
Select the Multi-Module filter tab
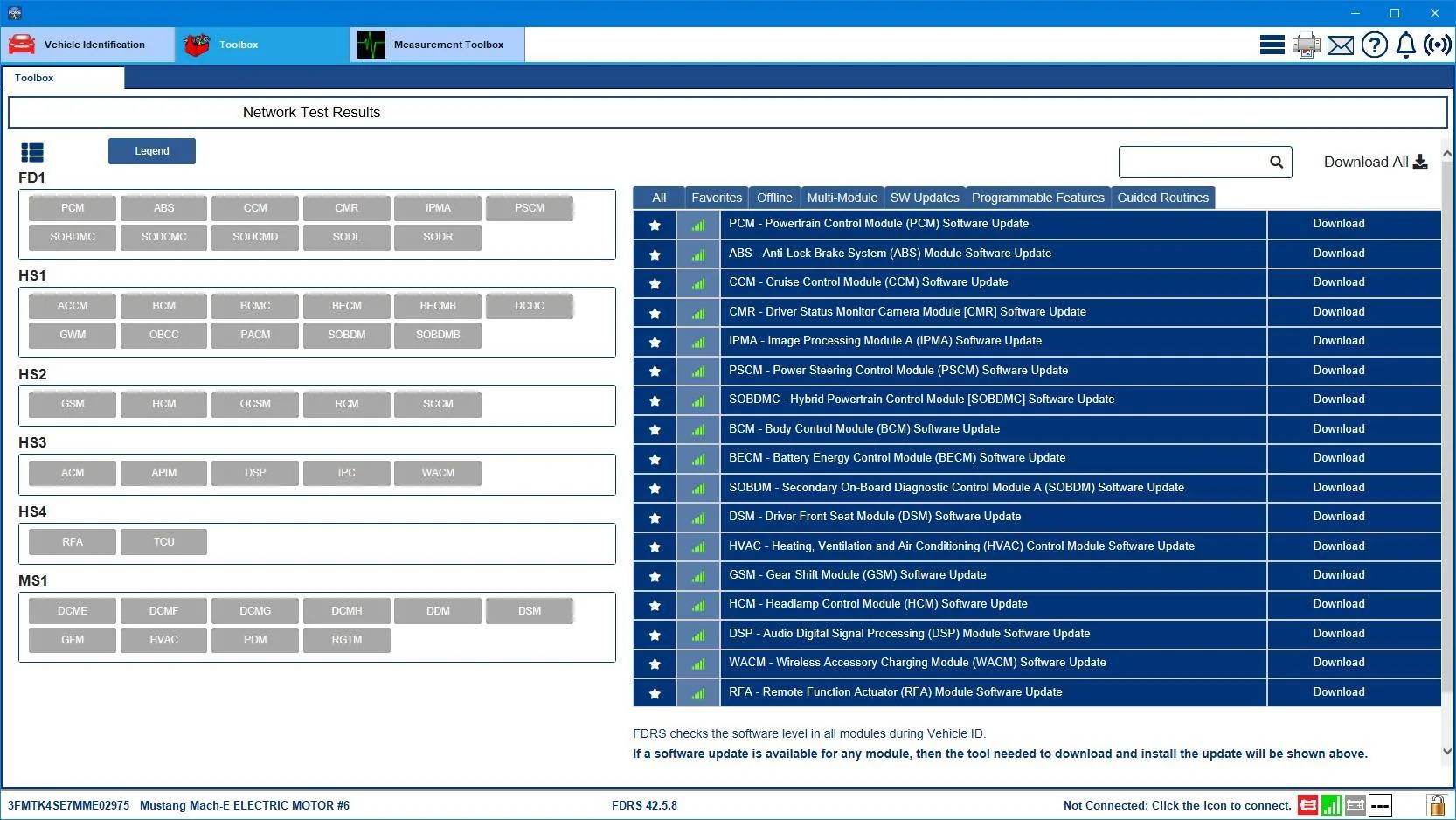[842, 198]
